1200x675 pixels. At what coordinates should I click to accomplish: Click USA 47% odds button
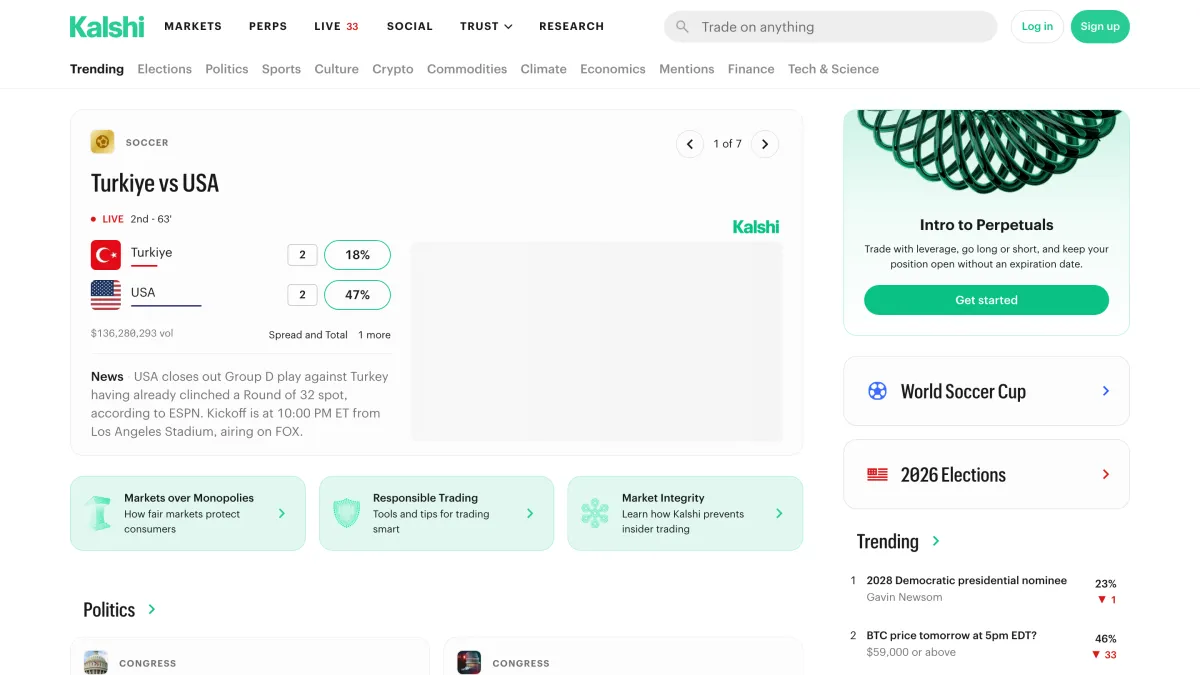click(x=357, y=295)
